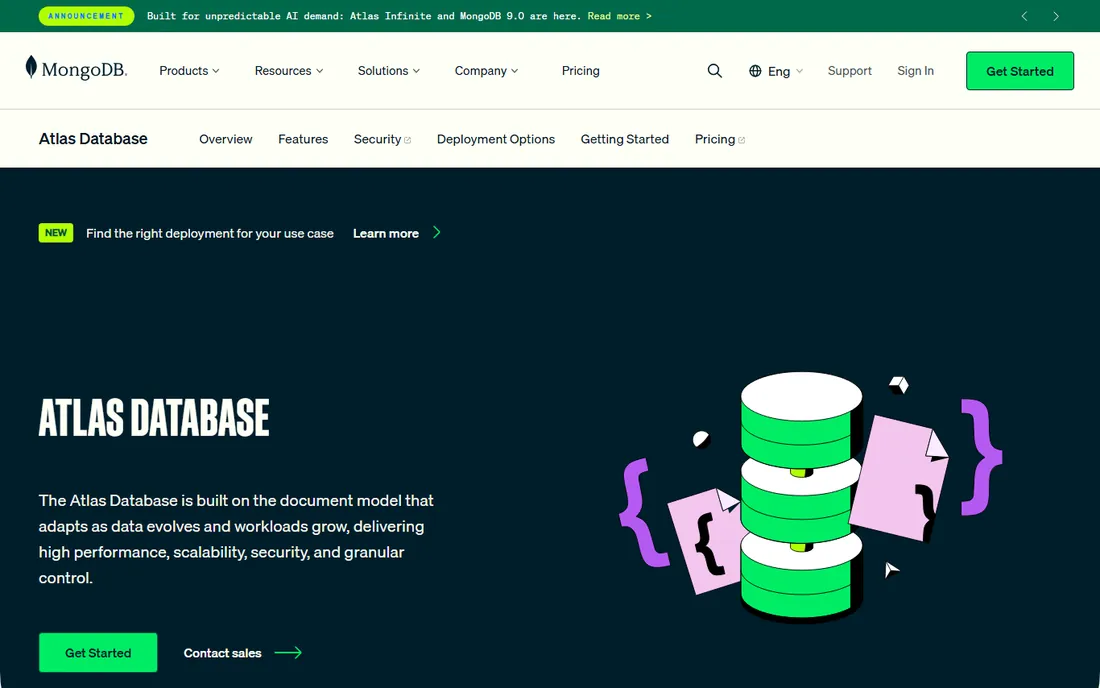Go to next announcement arrow
Image resolution: width=1100 pixels, height=688 pixels.
pyautogui.click(x=1056, y=16)
